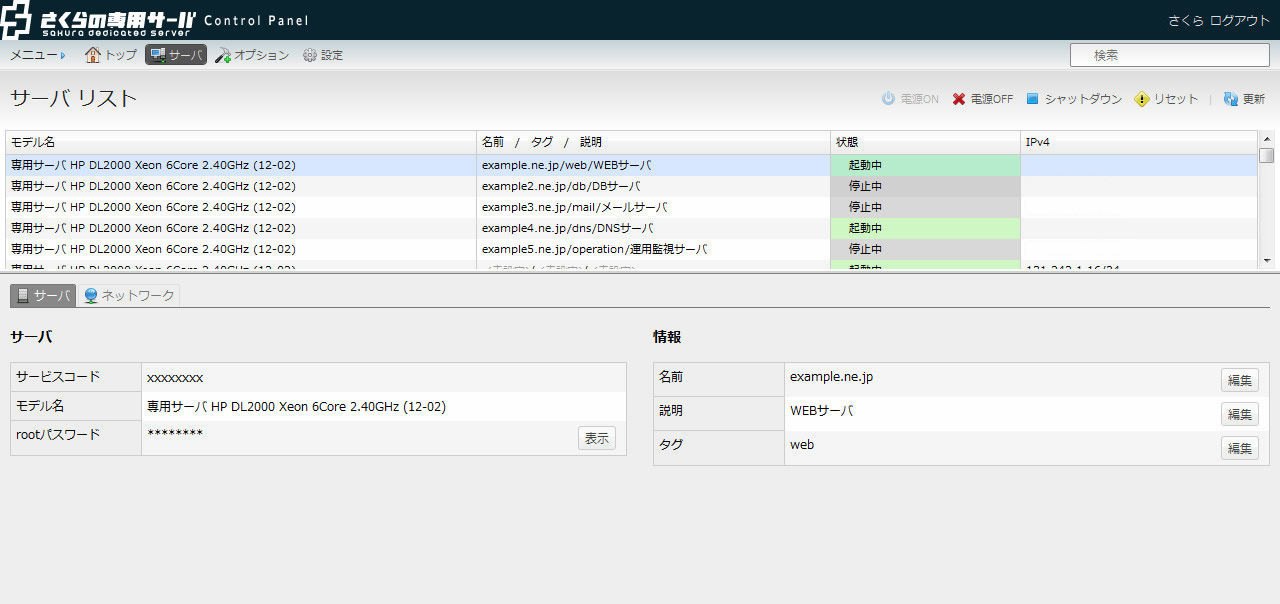
Task: Select the example2.ne.jp DB server row
Action: click(560, 186)
